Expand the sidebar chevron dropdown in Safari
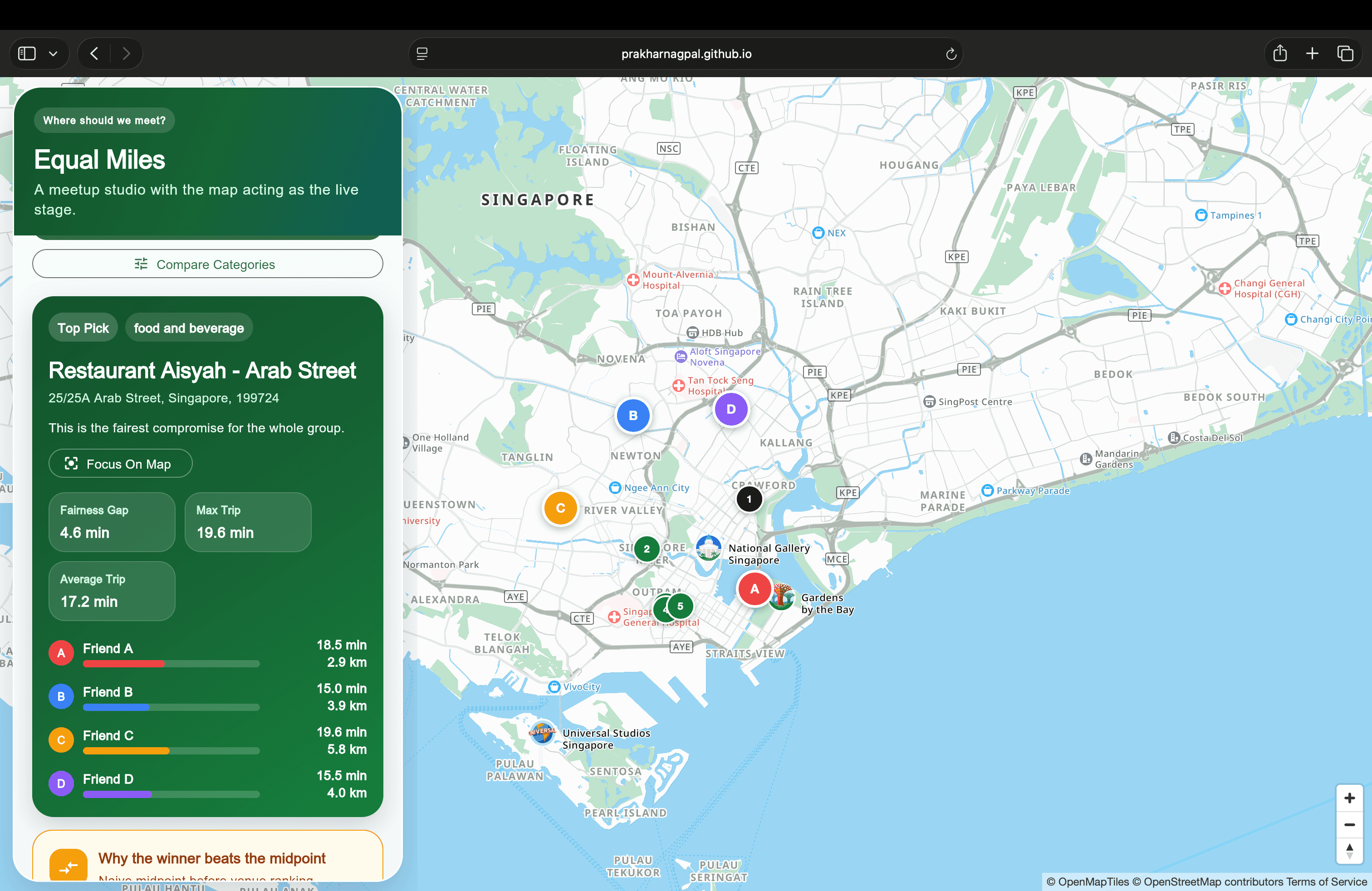The width and height of the screenshot is (1372, 891). 53,54
